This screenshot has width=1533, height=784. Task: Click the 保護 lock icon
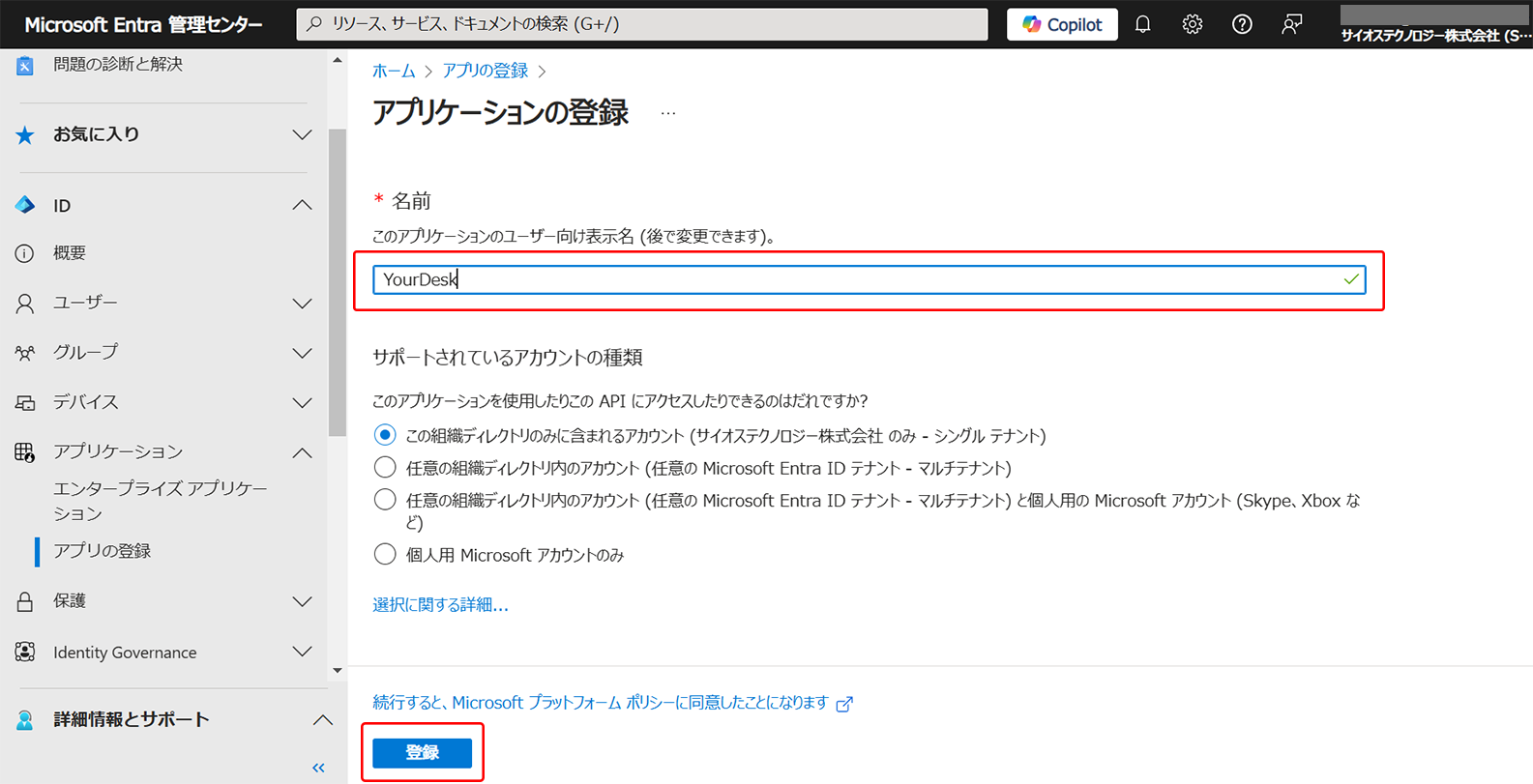(25, 601)
